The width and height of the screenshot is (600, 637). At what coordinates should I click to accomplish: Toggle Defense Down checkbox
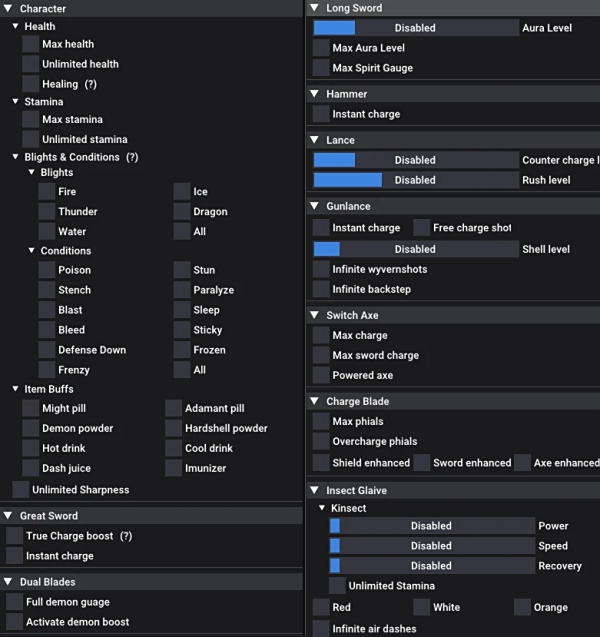pos(47,349)
